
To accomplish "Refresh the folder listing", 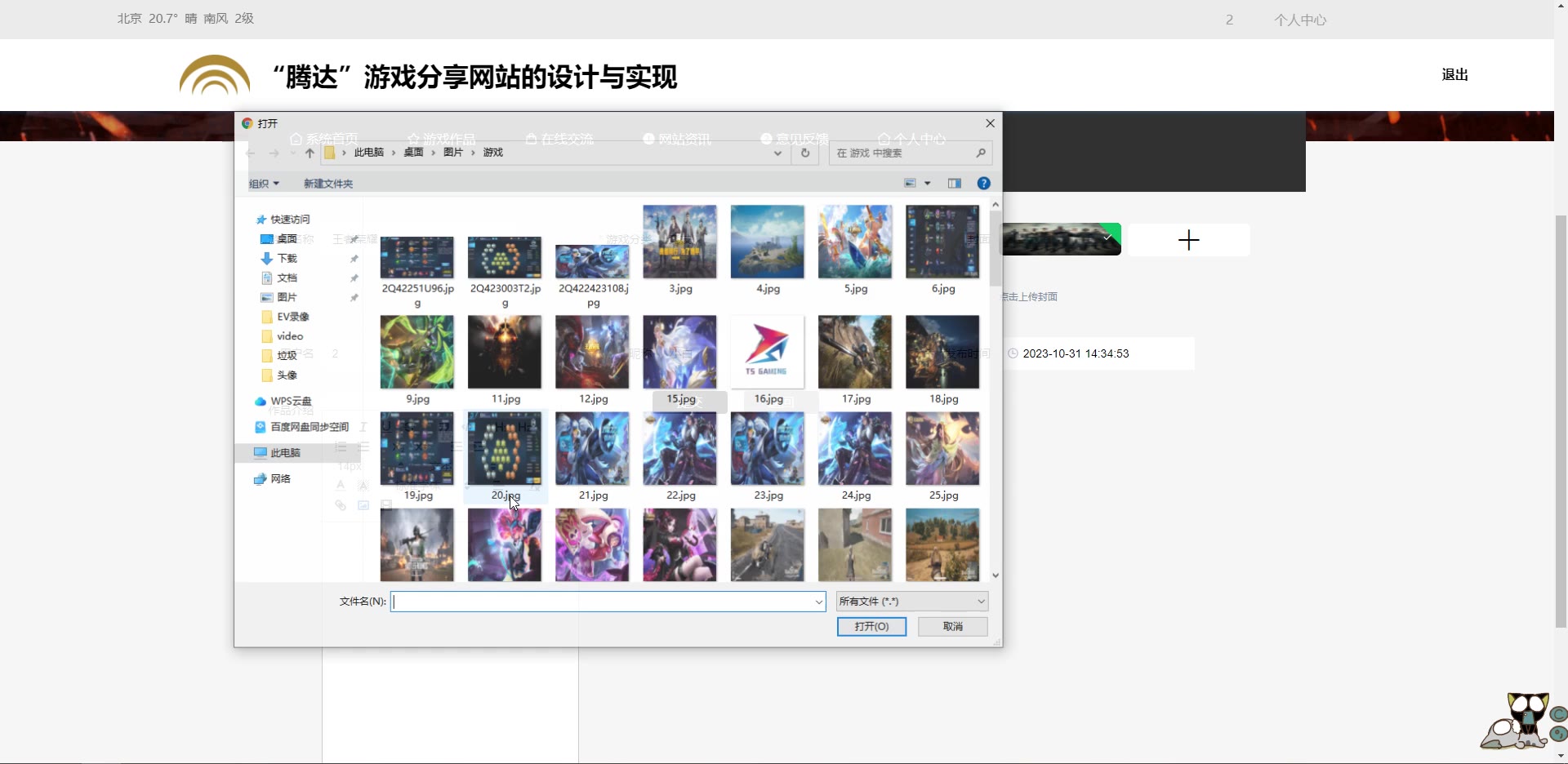I will (805, 153).
